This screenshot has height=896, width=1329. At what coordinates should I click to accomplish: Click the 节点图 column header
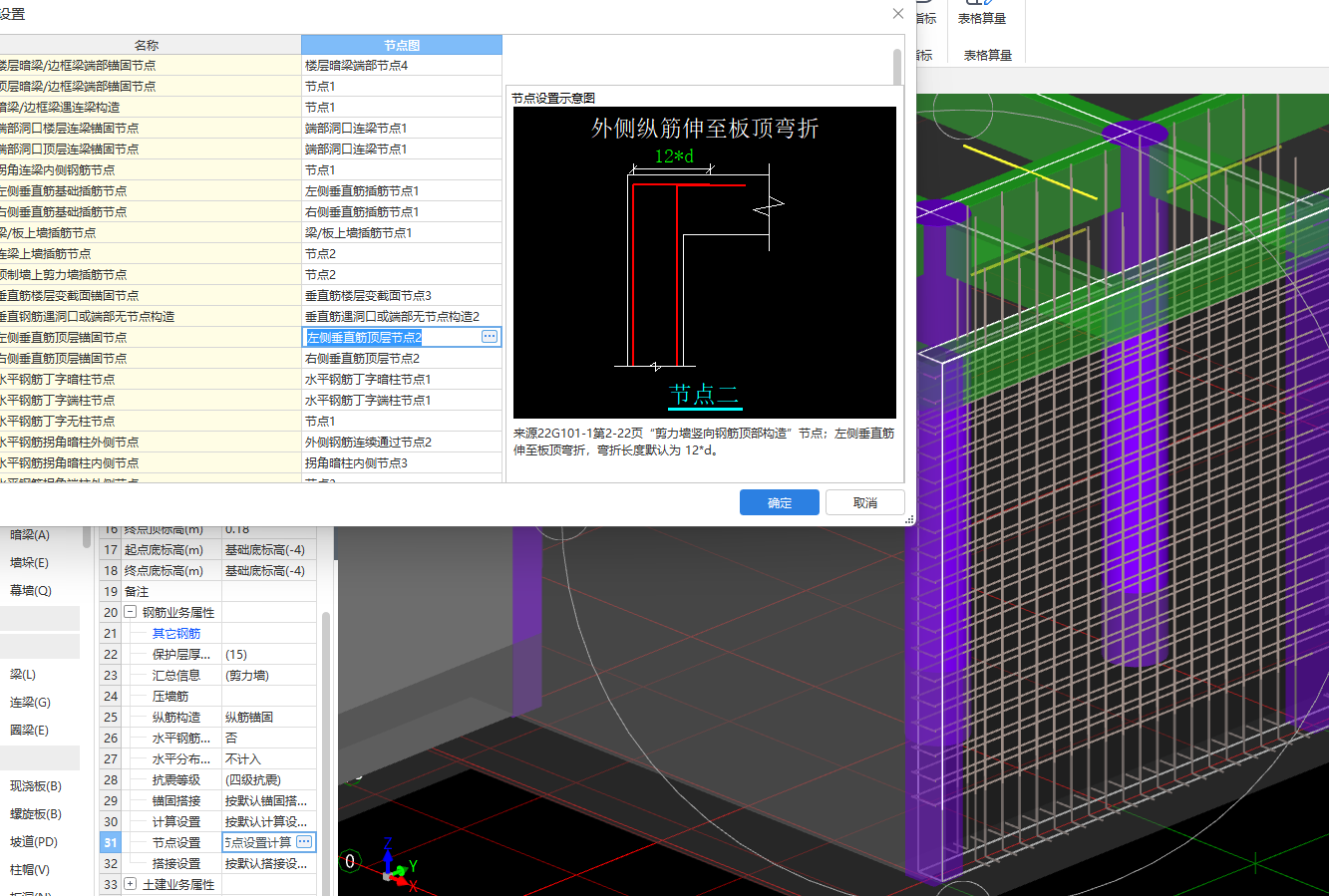point(402,45)
